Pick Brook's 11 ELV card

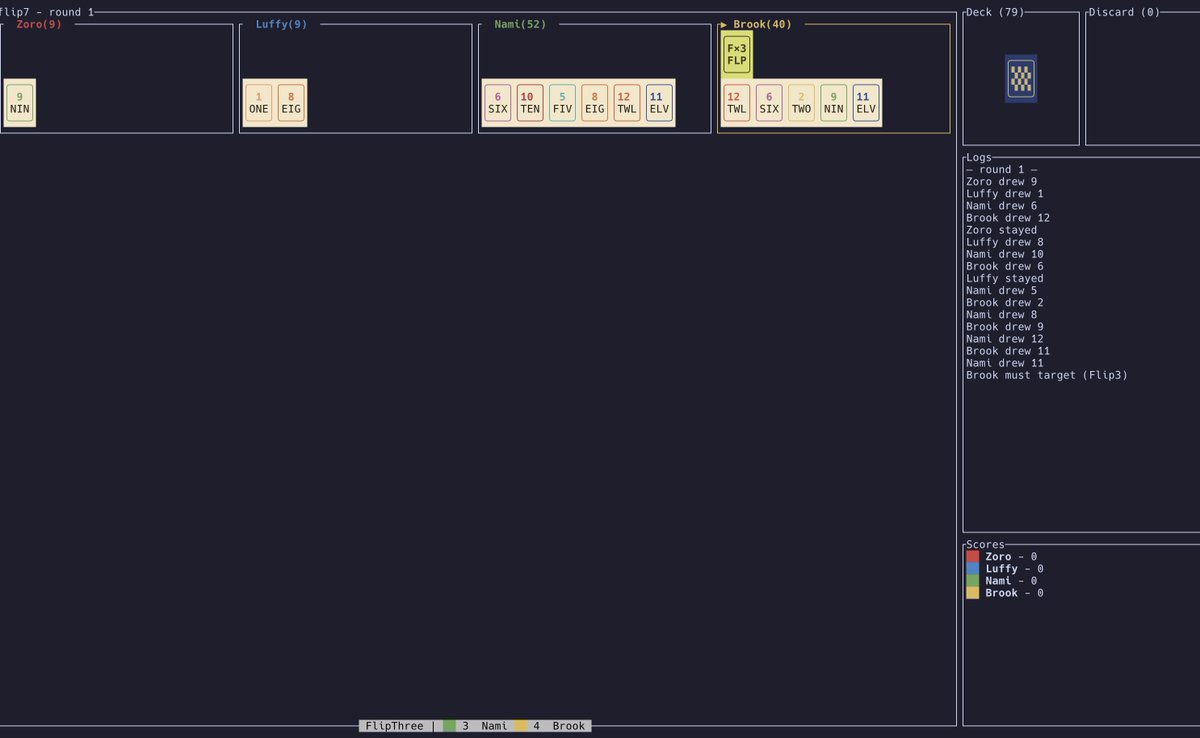pos(866,103)
